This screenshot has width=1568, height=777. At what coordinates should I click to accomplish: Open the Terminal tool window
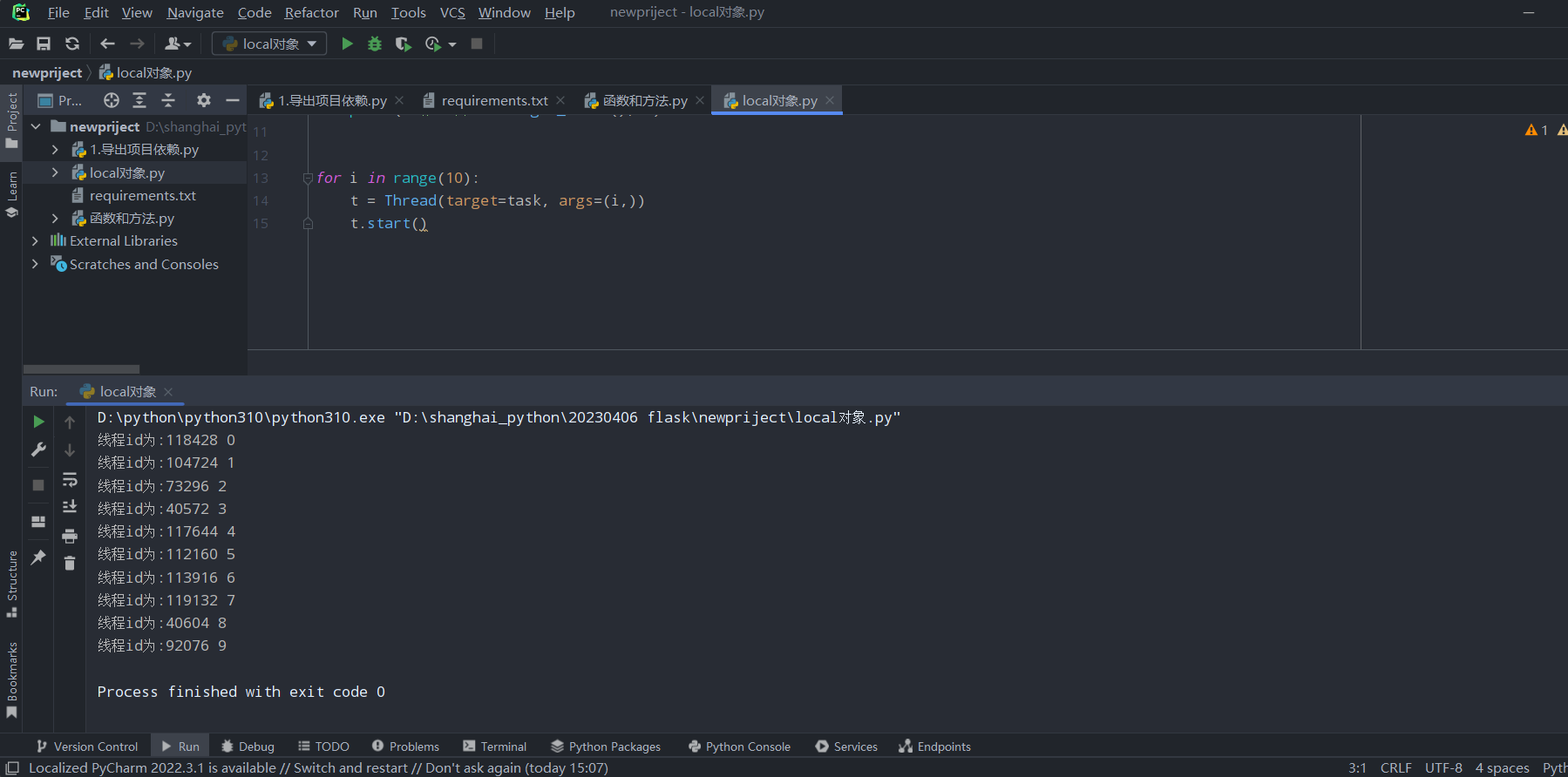tap(494, 747)
